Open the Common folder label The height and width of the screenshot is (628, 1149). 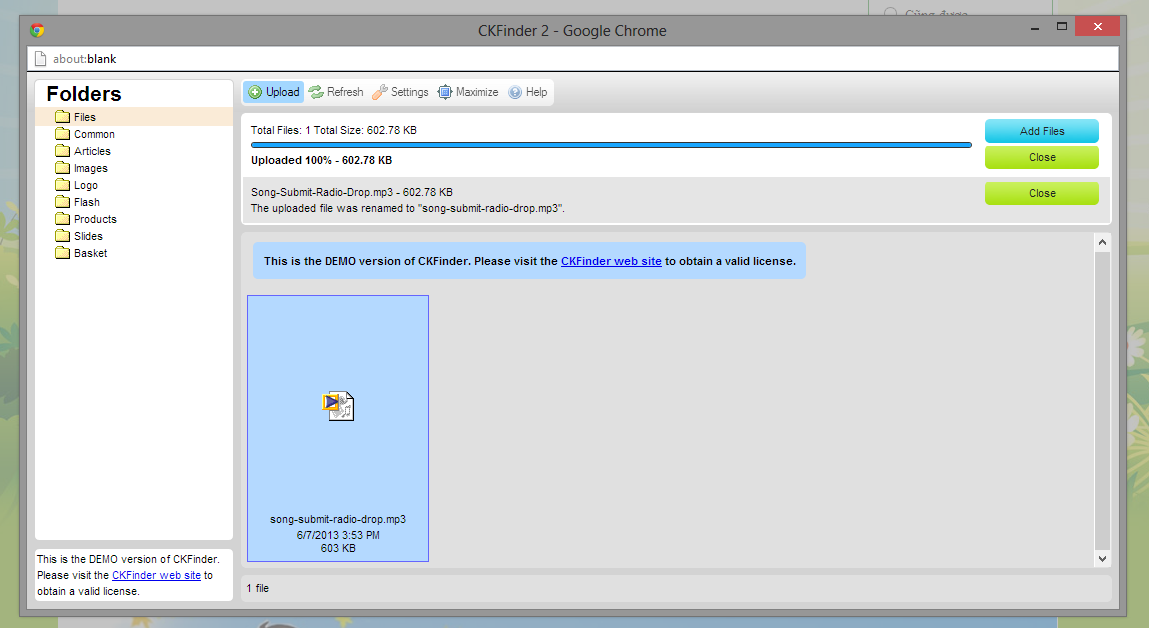coord(95,134)
